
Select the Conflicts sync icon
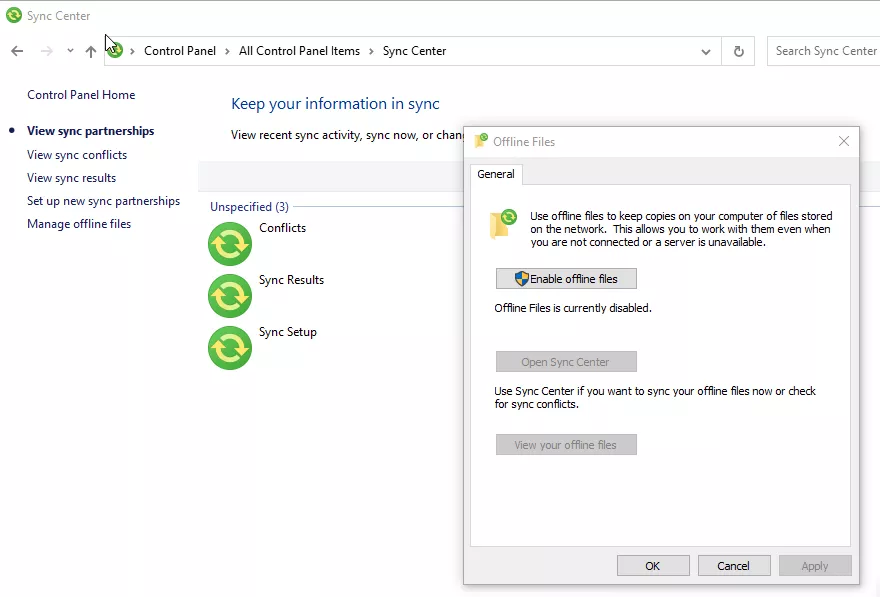click(x=230, y=244)
